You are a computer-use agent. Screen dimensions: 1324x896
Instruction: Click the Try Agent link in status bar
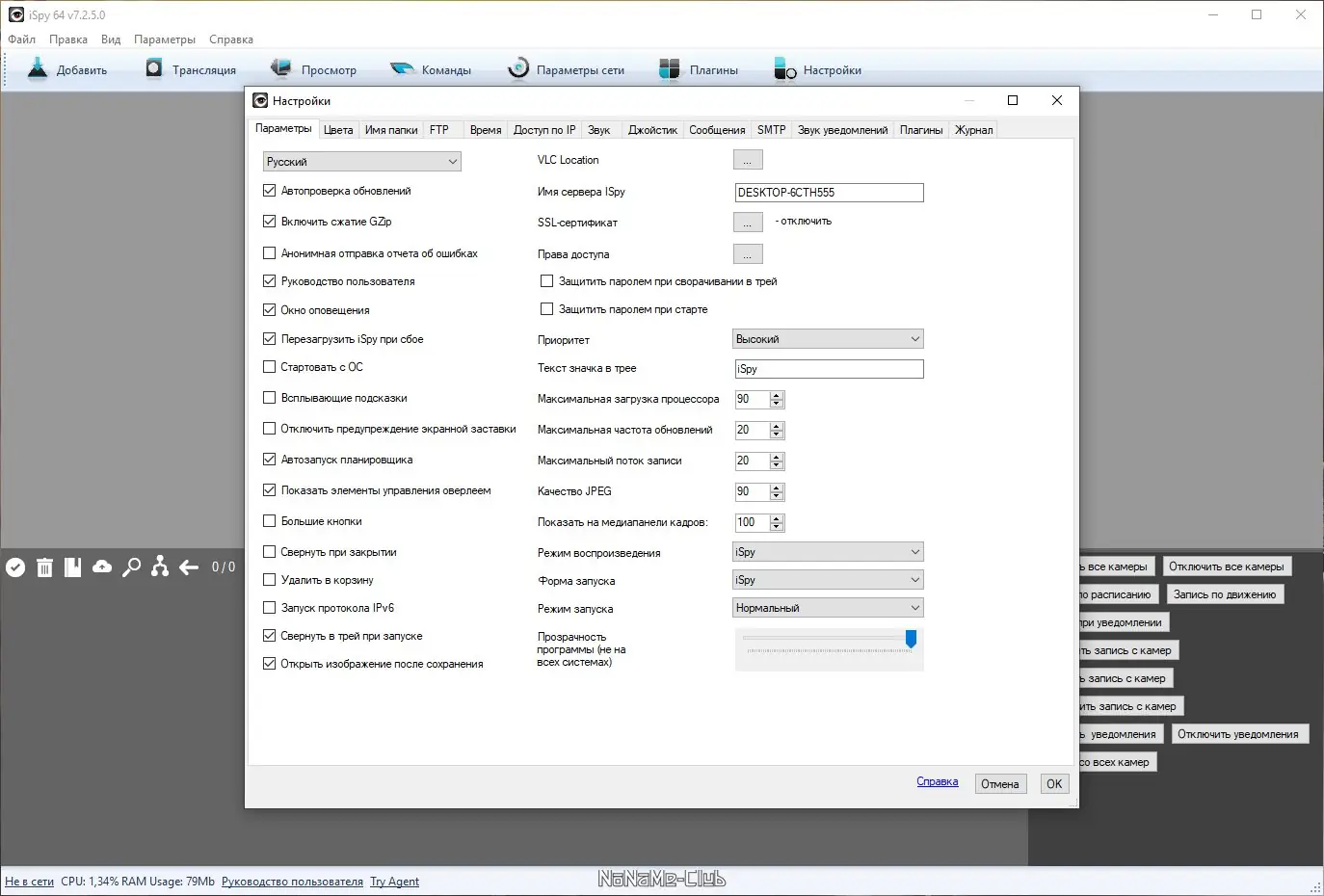click(x=394, y=882)
